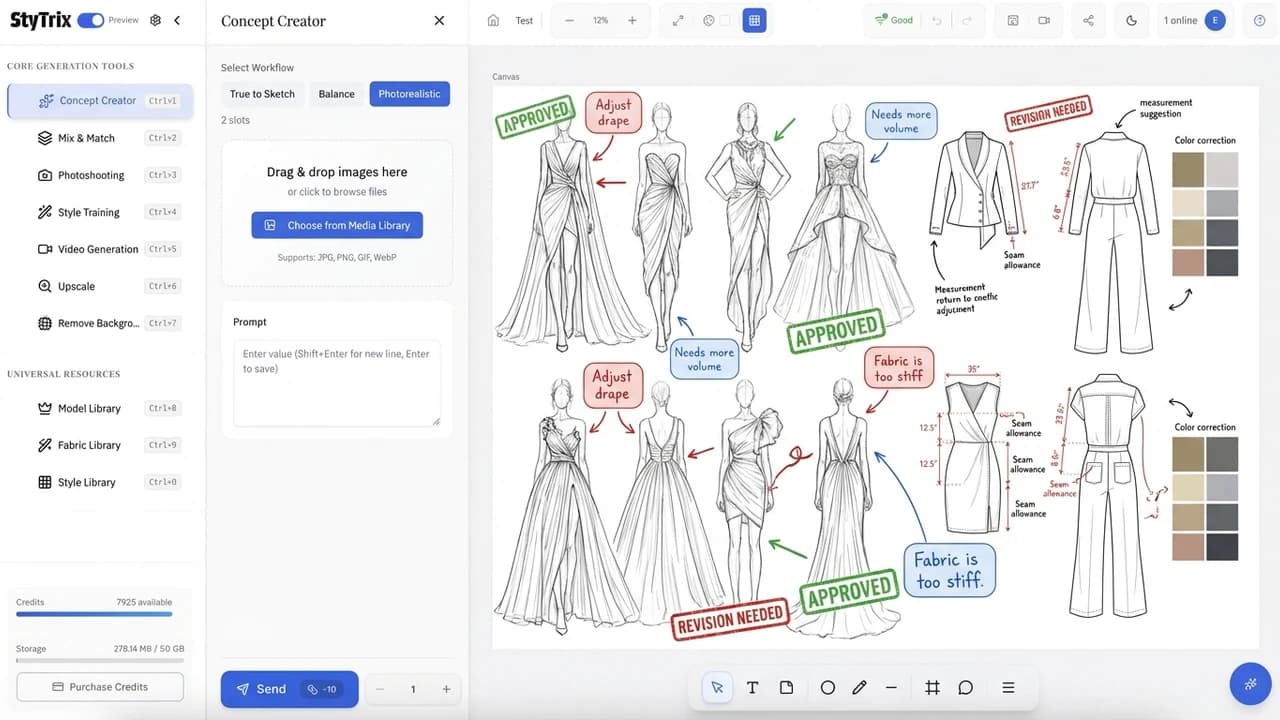Viewport: 1280px width, 720px height.
Task: Switch to the Balance workflow
Action: 336,93
